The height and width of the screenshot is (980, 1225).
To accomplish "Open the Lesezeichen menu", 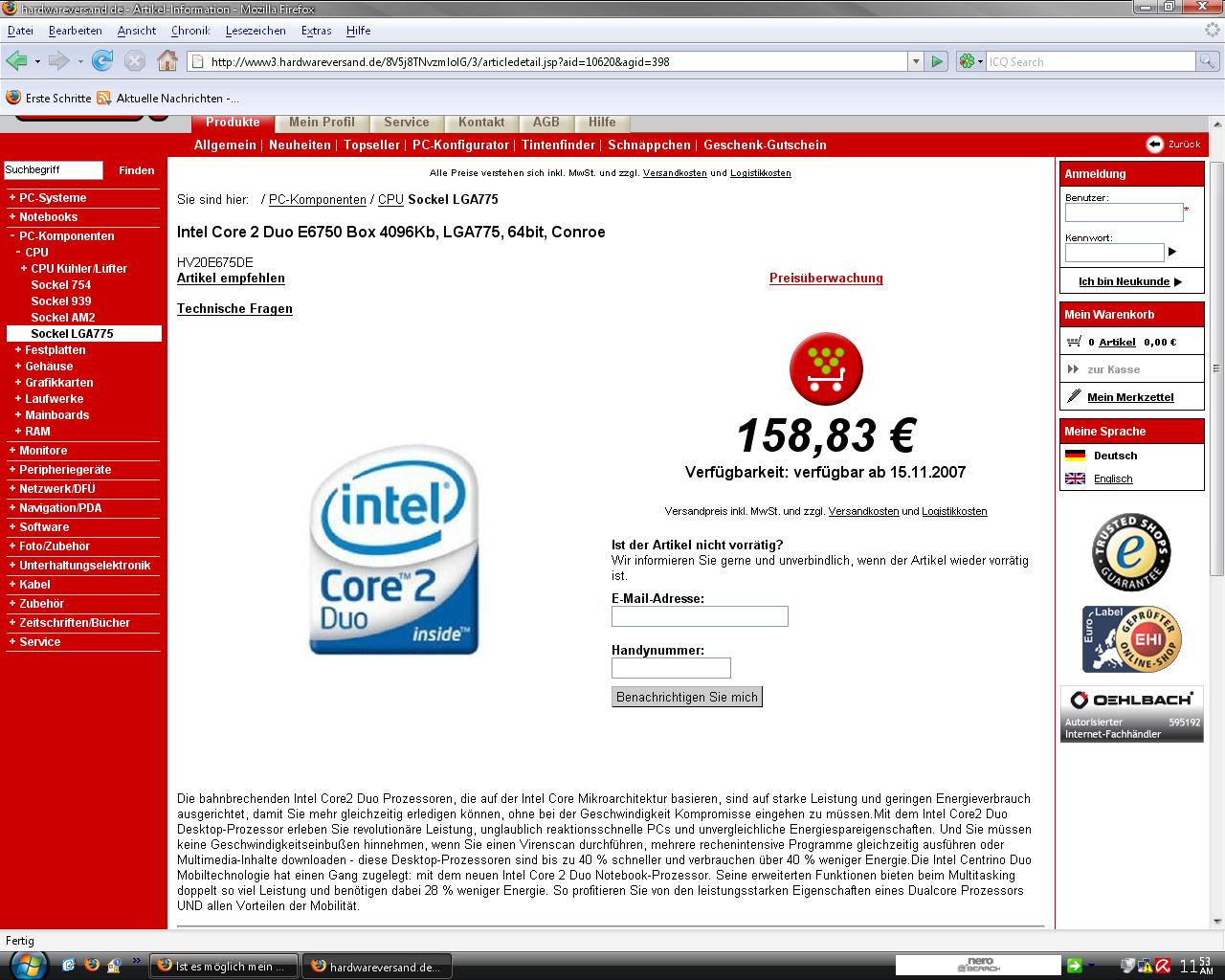I will (x=256, y=31).
